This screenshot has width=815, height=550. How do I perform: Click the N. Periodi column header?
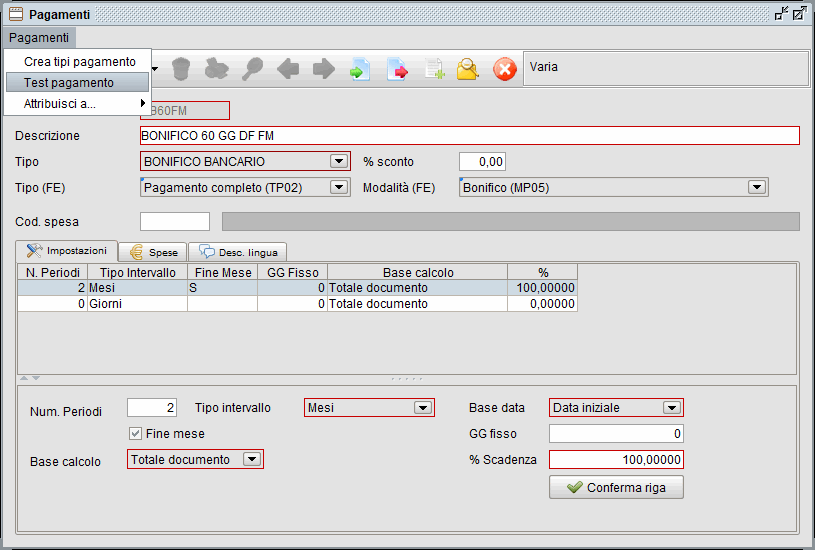[x=52, y=272]
